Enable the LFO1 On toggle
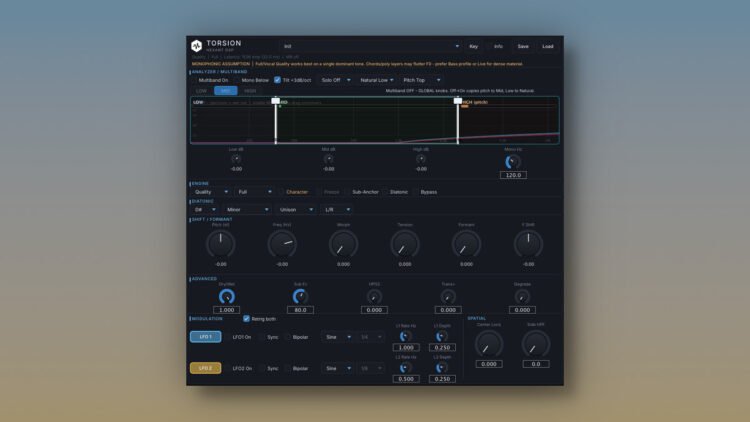The image size is (750, 422). 238,337
